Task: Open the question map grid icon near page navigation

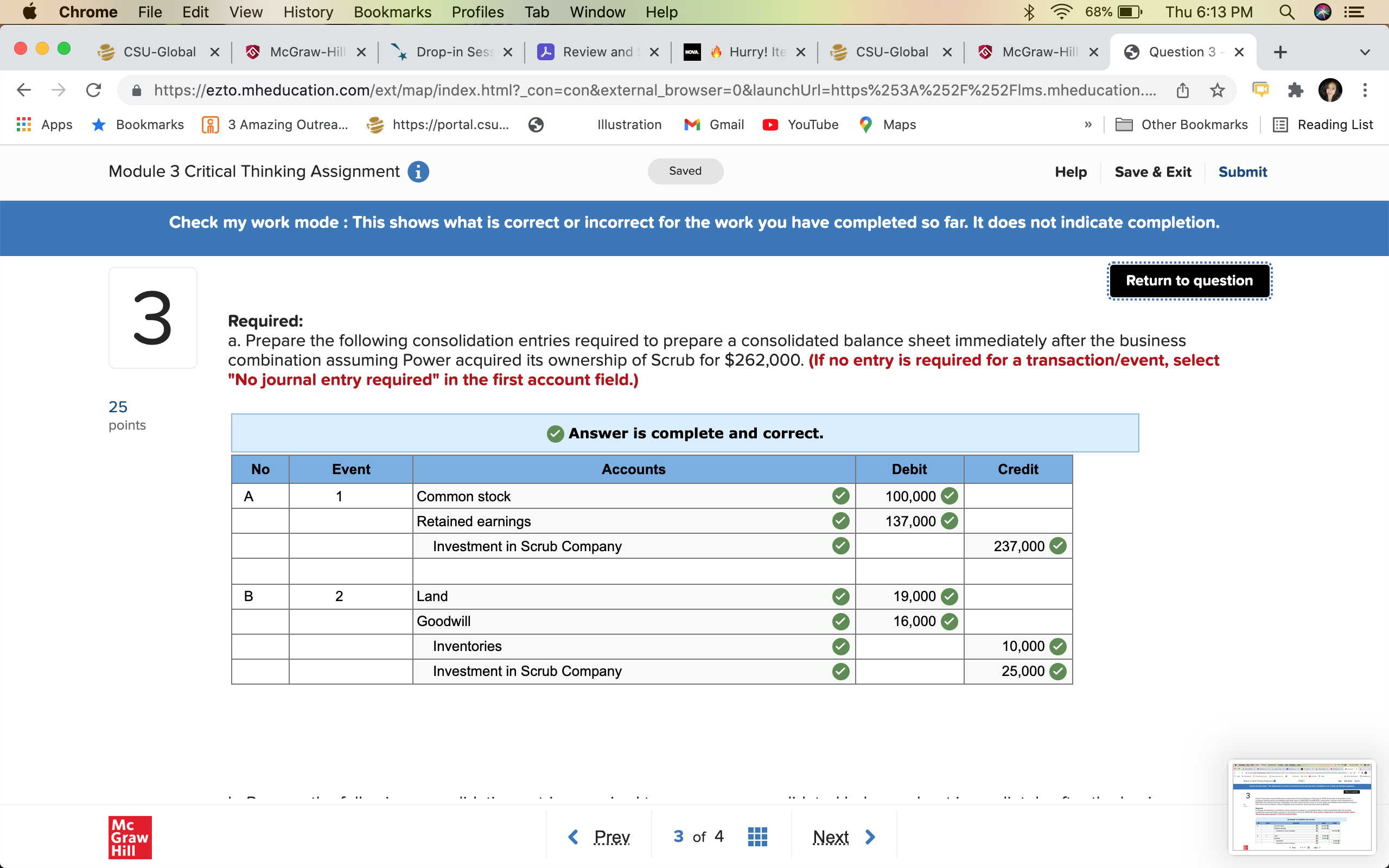Action: click(757, 837)
